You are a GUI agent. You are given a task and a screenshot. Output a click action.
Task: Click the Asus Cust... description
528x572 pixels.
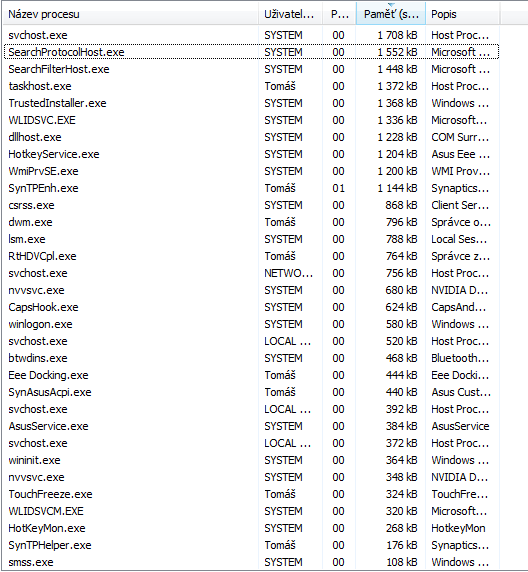[461, 392]
